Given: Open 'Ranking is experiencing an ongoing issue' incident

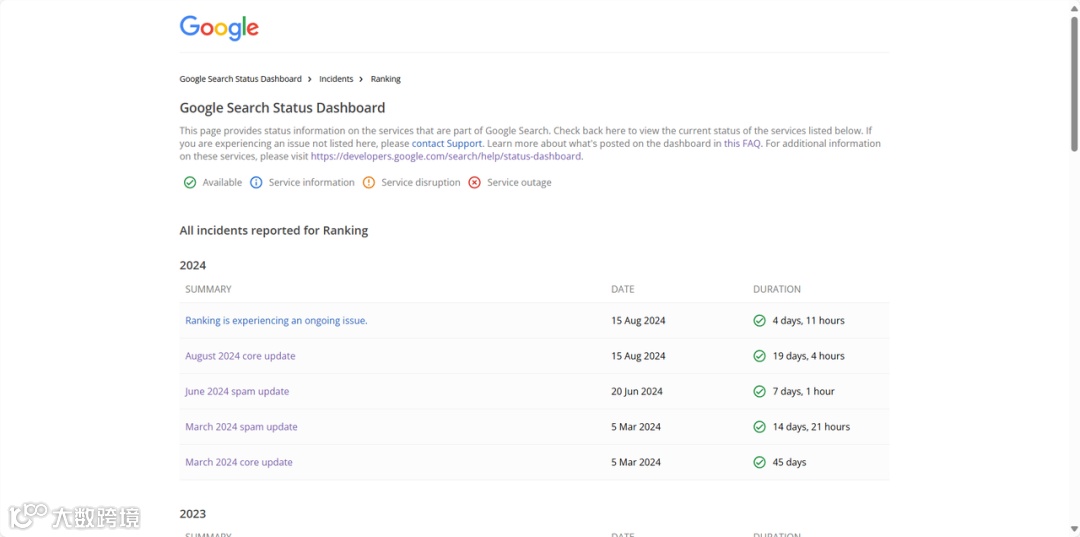Looking at the screenshot, I should [x=276, y=321].
